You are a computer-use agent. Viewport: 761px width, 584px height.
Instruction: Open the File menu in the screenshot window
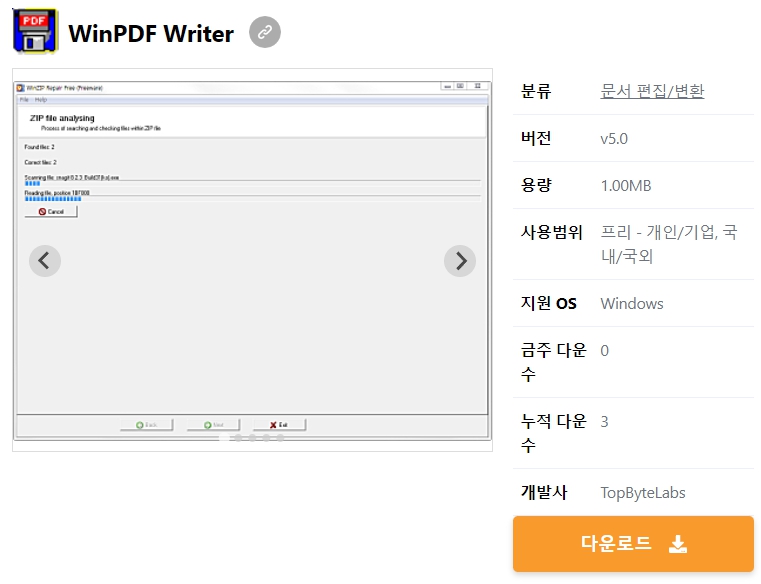pyautogui.click(x=24, y=100)
